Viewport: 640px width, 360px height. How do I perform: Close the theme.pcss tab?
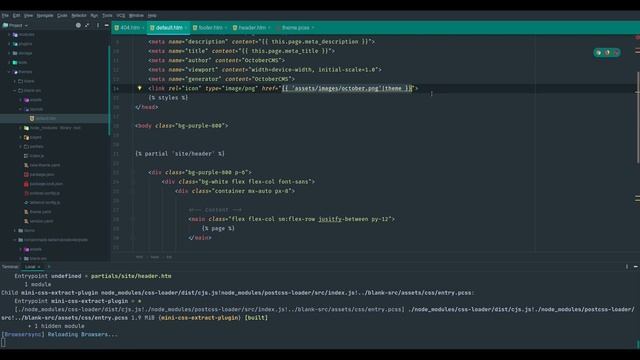313,28
